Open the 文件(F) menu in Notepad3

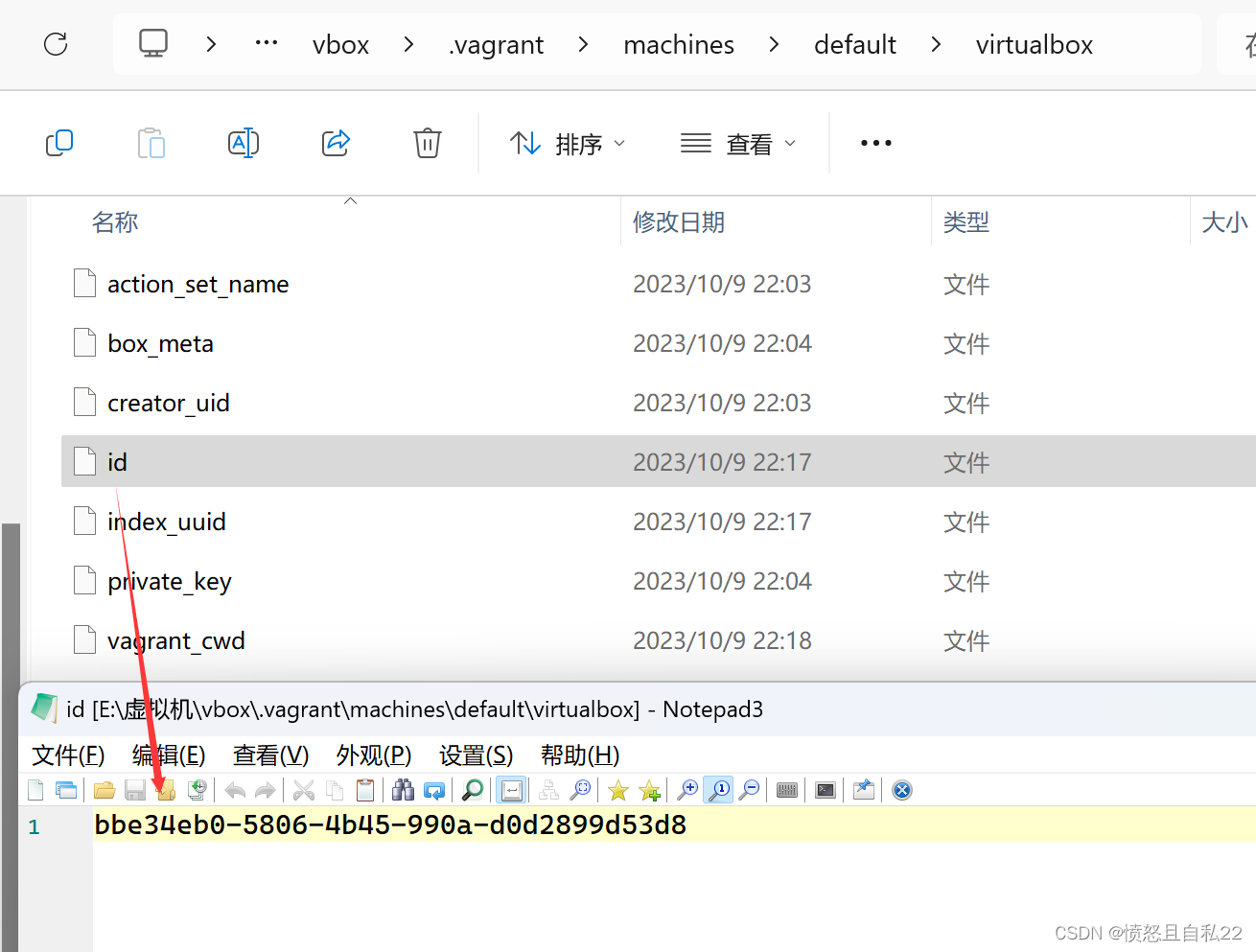pyautogui.click(x=68, y=755)
